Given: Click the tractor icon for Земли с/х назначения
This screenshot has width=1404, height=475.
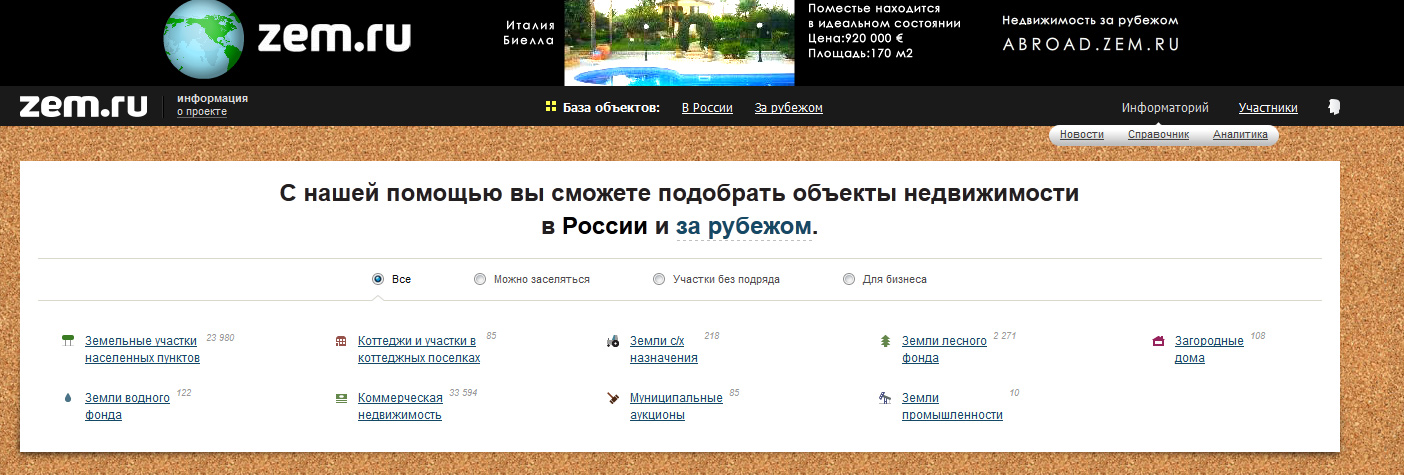Looking at the screenshot, I should (x=613, y=341).
